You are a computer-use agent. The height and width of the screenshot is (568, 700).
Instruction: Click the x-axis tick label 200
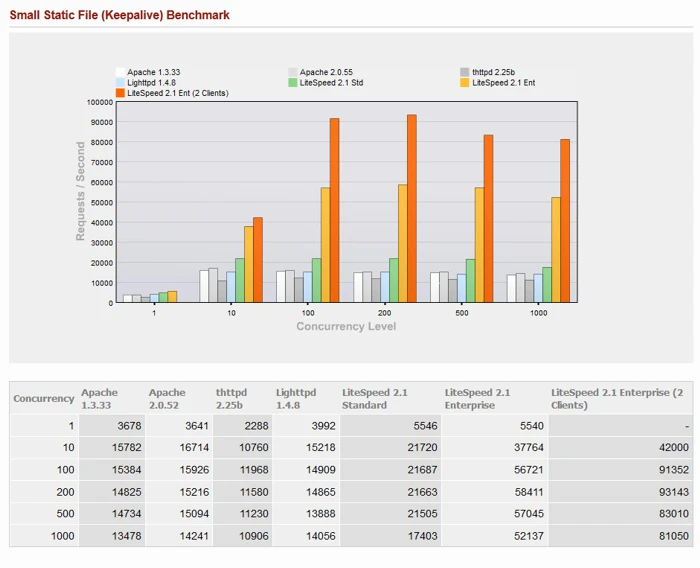point(384,313)
